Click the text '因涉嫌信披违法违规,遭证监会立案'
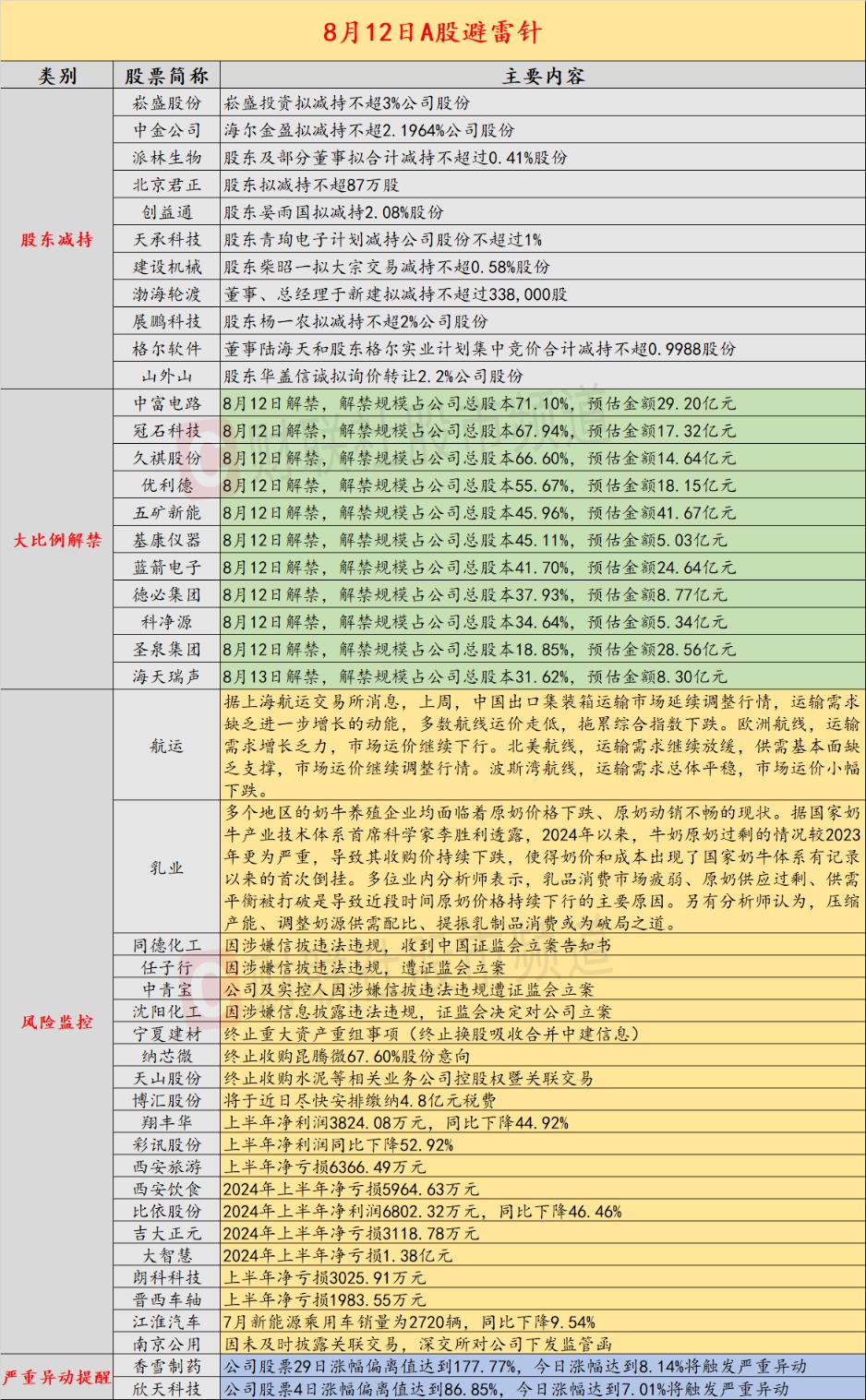This screenshot has height=1400, width=866. (x=365, y=967)
